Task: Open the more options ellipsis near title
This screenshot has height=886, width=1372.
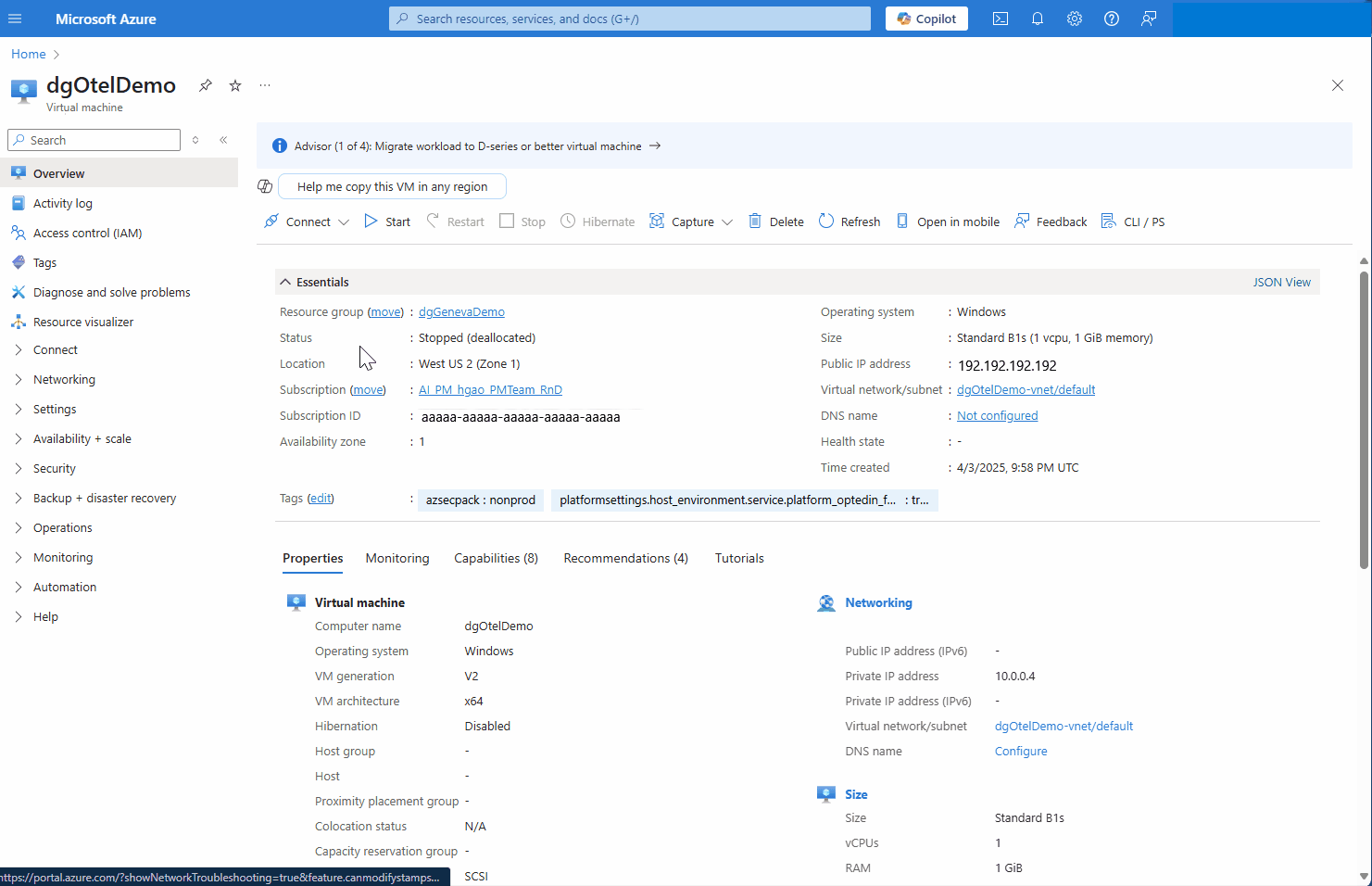Action: (265, 85)
